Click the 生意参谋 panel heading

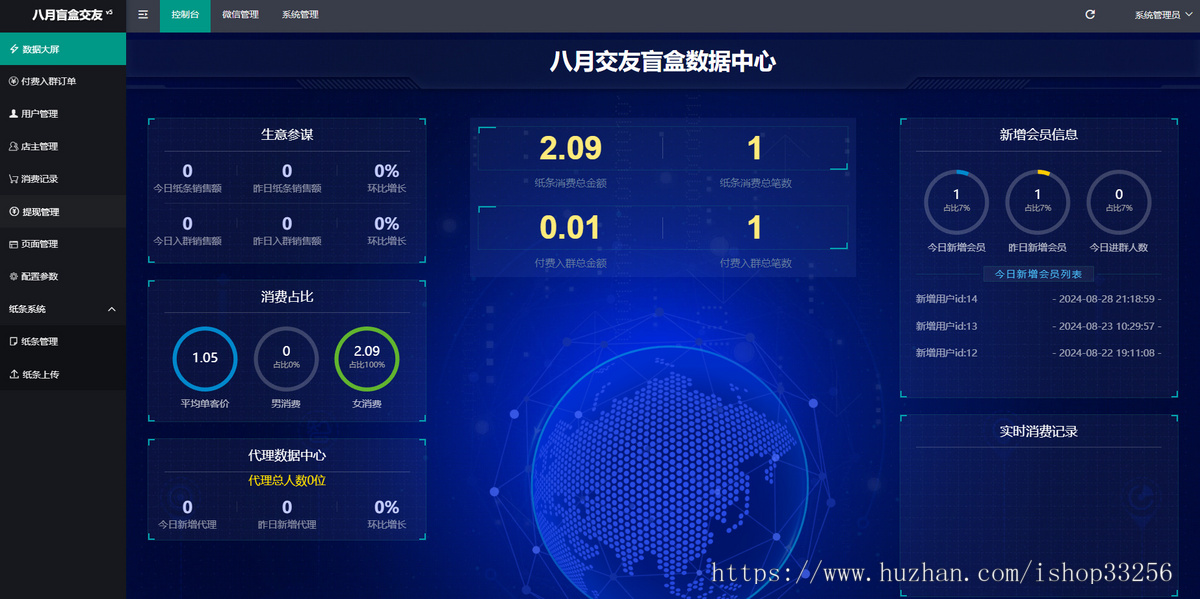tap(287, 134)
